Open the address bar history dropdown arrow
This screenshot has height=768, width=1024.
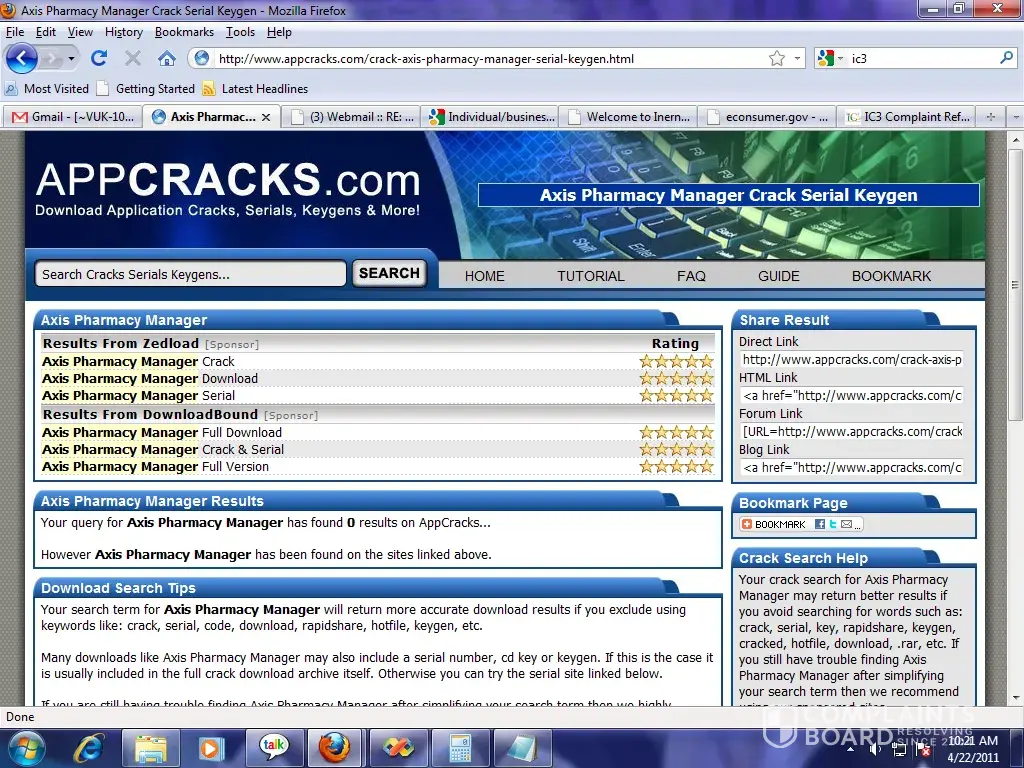(x=797, y=58)
